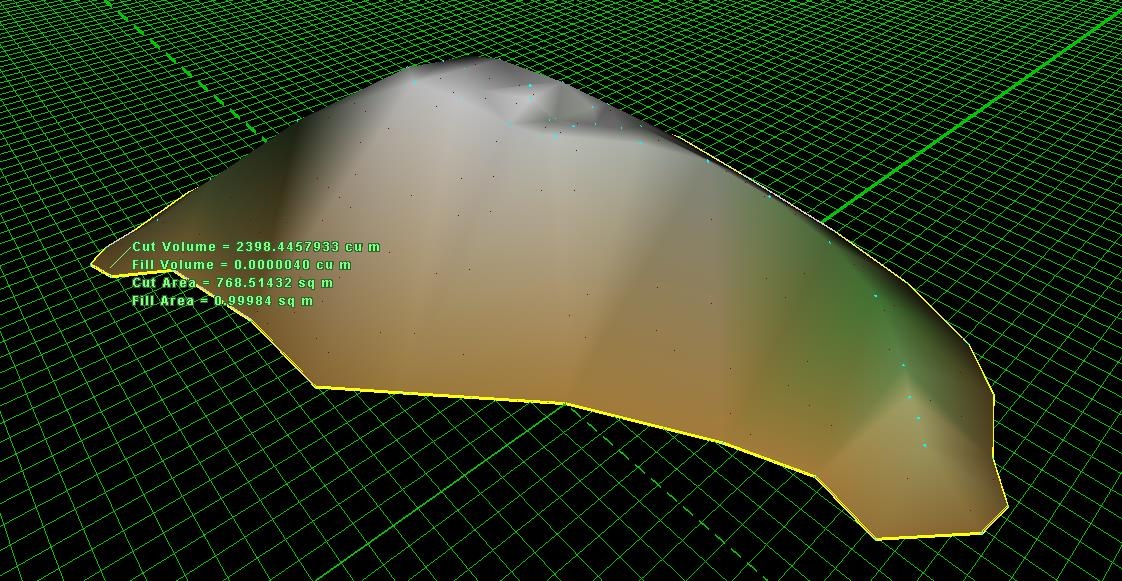The height and width of the screenshot is (581, 1122).
Task: Click the "Fill Area" label text
Action: click(163, 301)
